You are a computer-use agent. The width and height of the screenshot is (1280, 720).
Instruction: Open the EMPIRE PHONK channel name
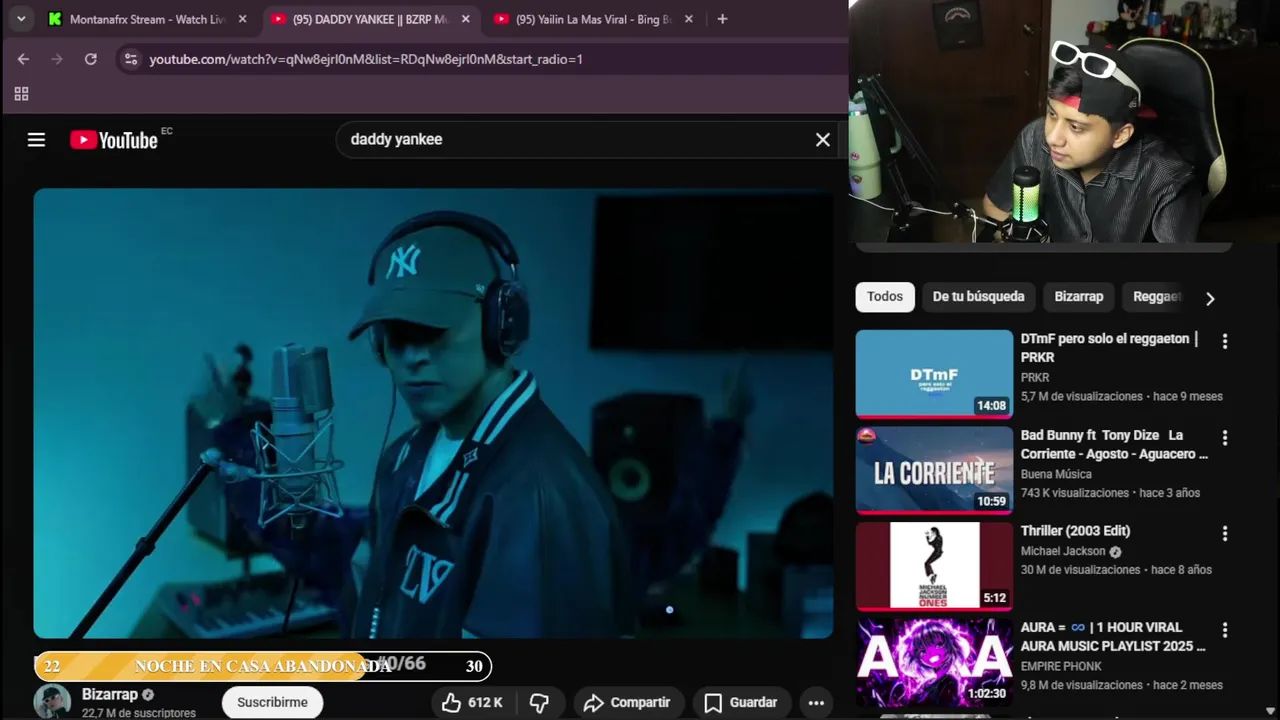tap(1061, 666)
